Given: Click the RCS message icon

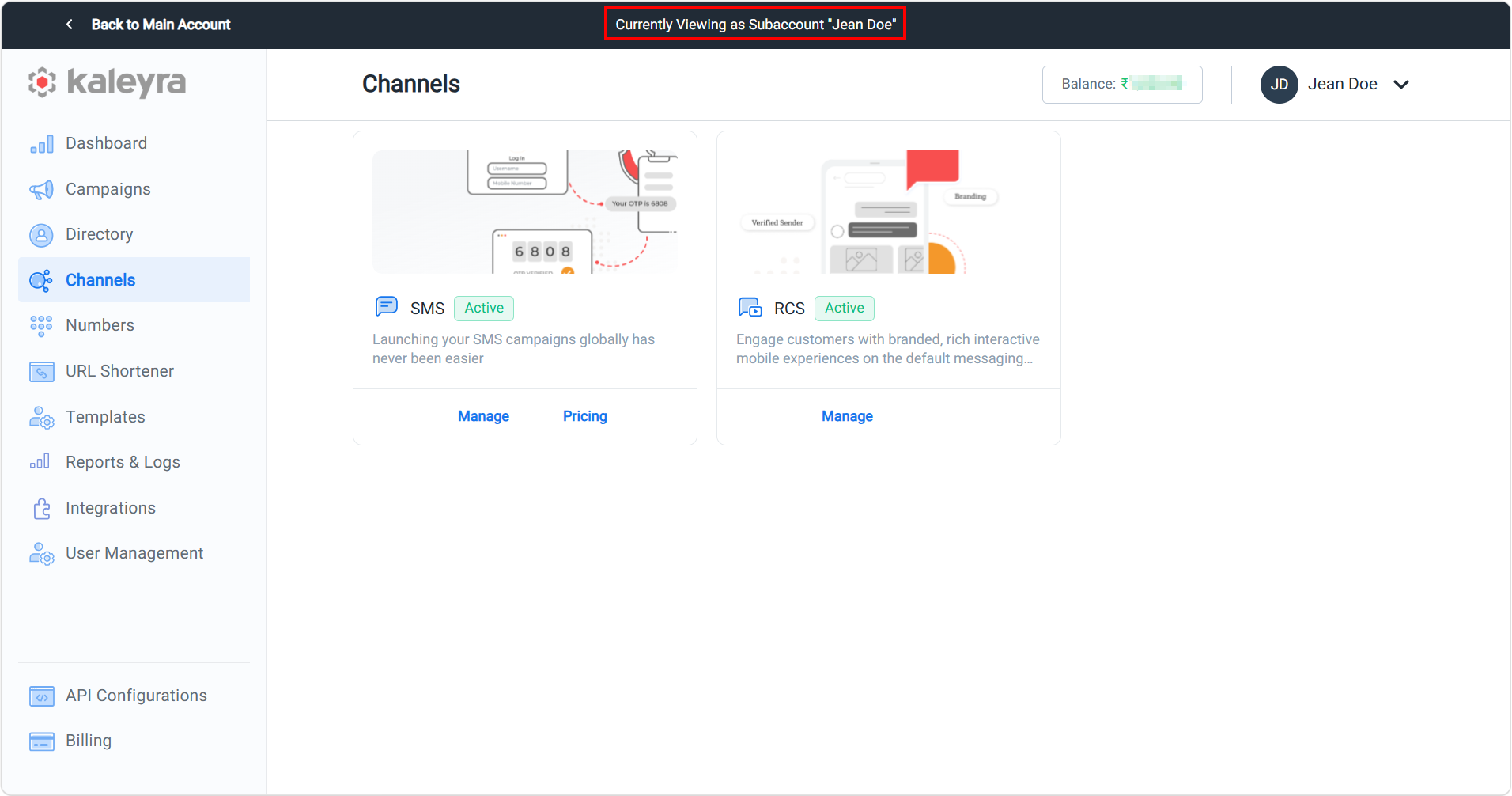Looking at the screenshot, I should pos(750,307).
